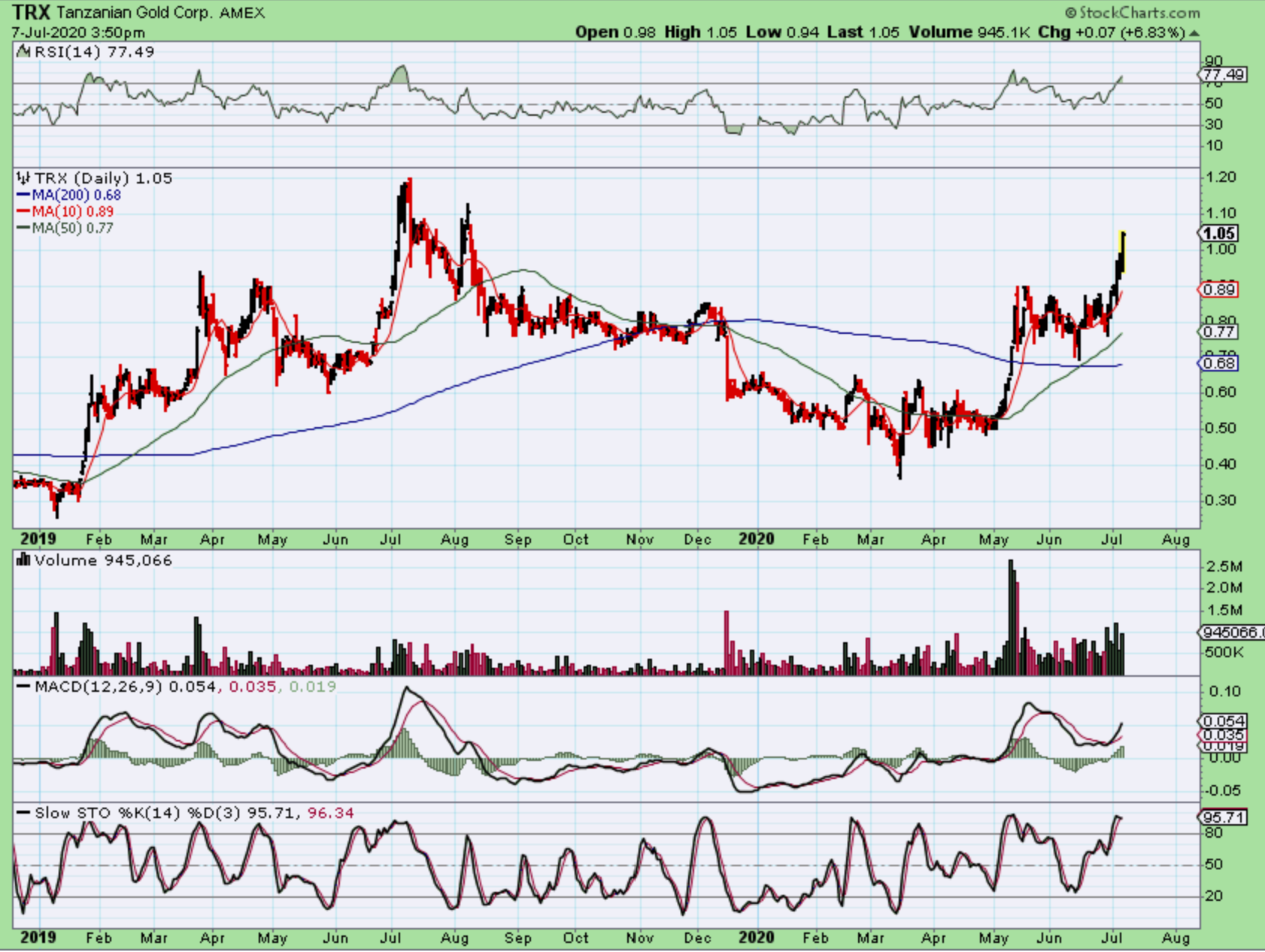This screenshot has width=1265, height=952.
Task: Click the RSI(14) area-chart legend icon
Action: click(x=23, y=52)
